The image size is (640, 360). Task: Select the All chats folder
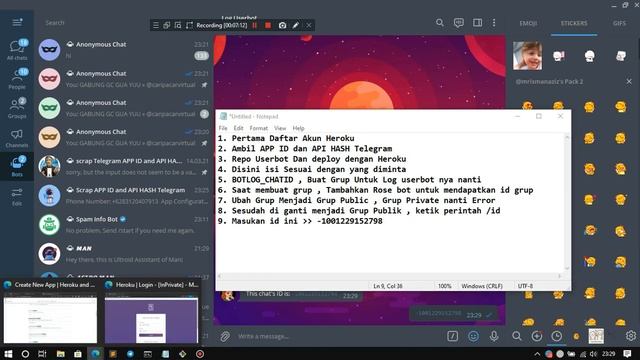pyautogui.click(x=17, y=50)
